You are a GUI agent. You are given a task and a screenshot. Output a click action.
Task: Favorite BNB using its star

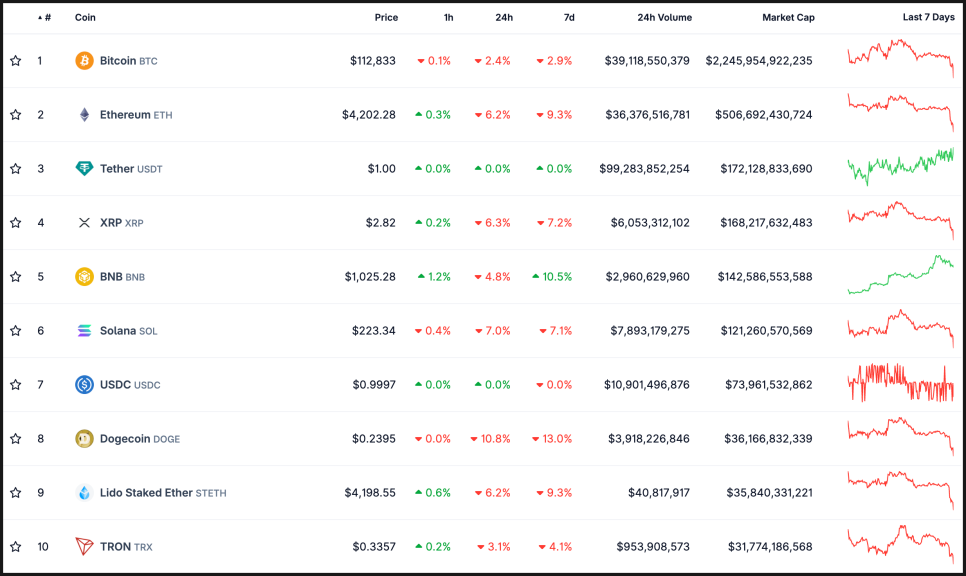point(15,277)
